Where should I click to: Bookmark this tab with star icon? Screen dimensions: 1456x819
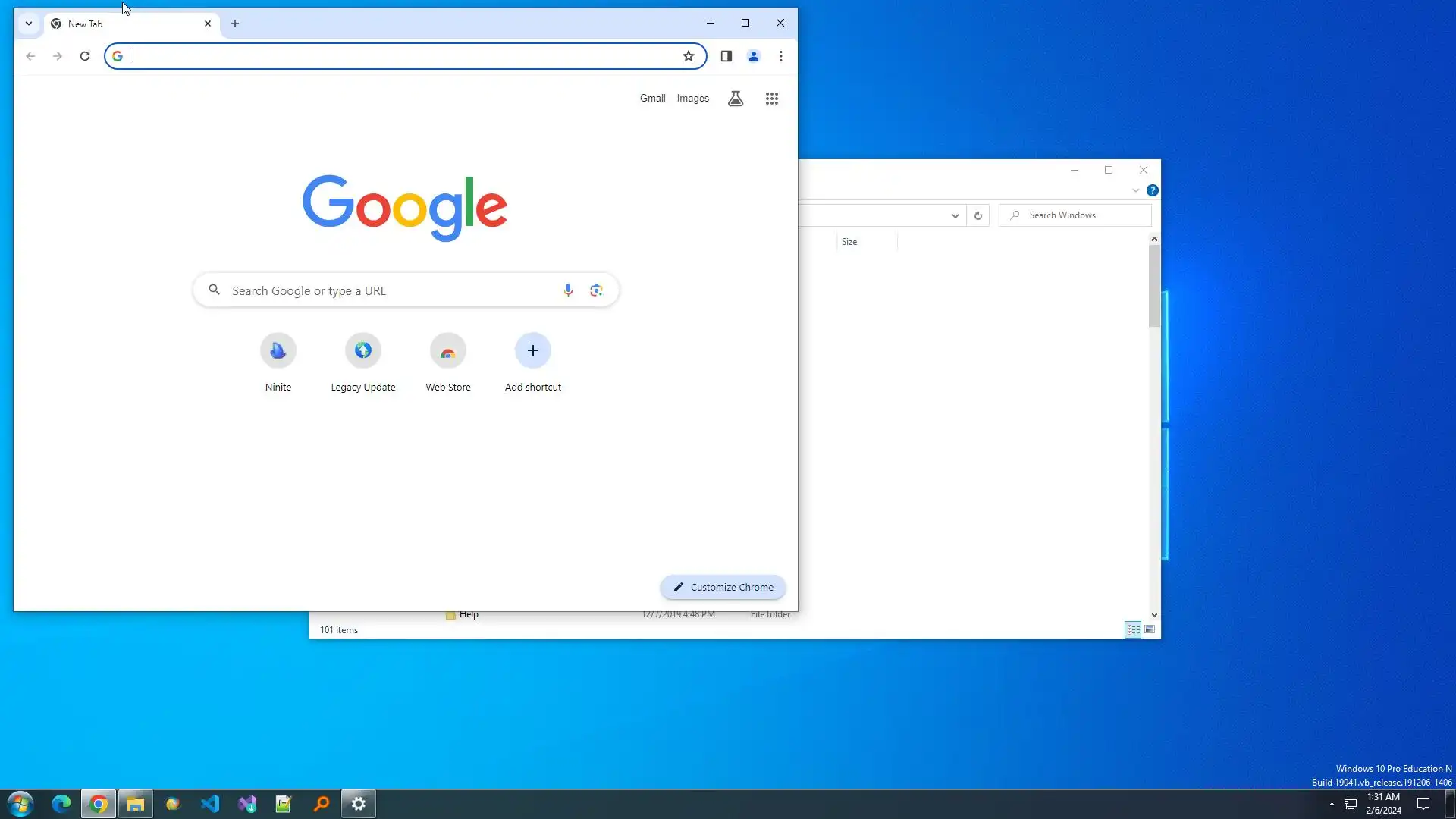pos(688,56)
